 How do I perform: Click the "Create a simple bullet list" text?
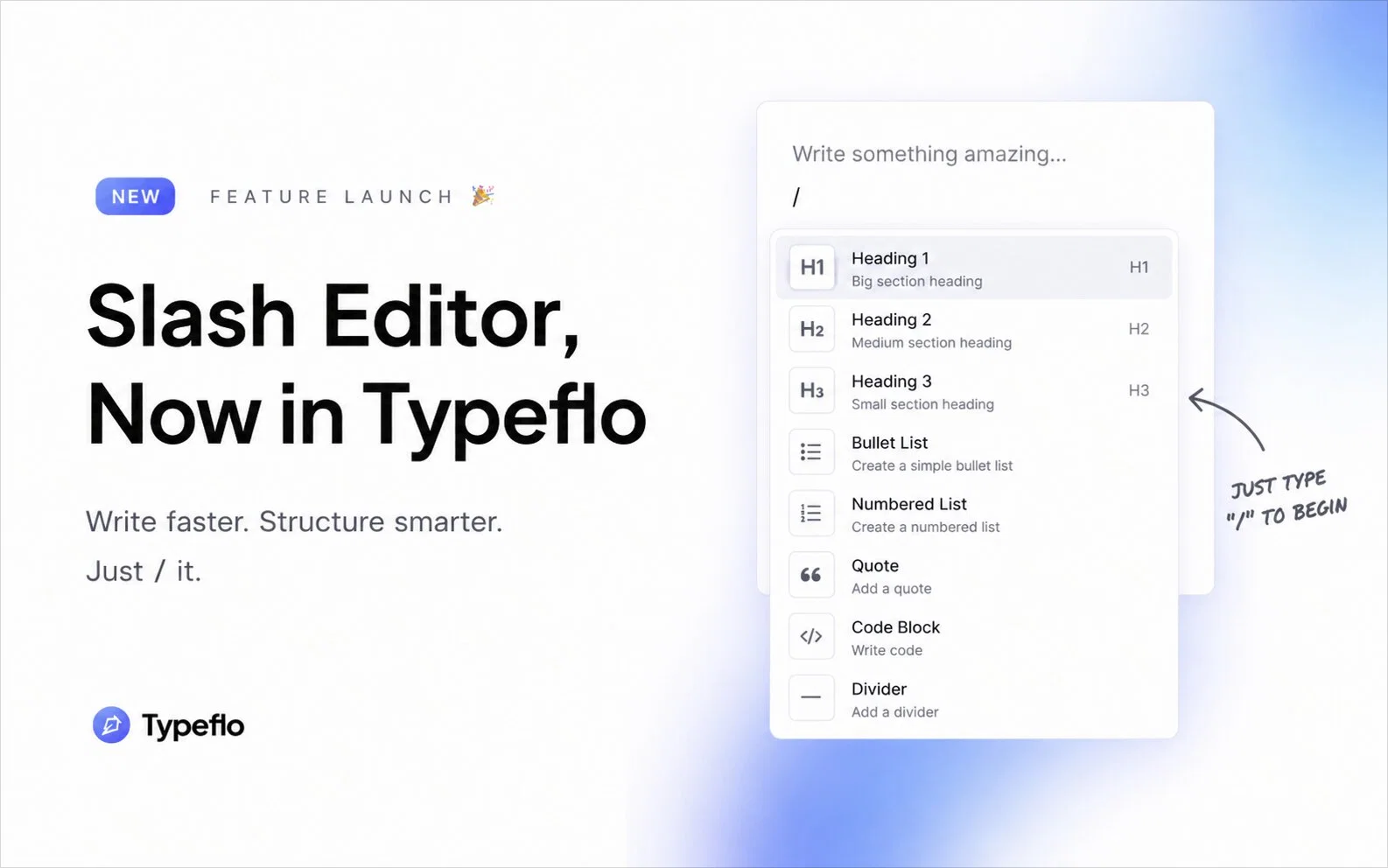click(x=932, y=465)
